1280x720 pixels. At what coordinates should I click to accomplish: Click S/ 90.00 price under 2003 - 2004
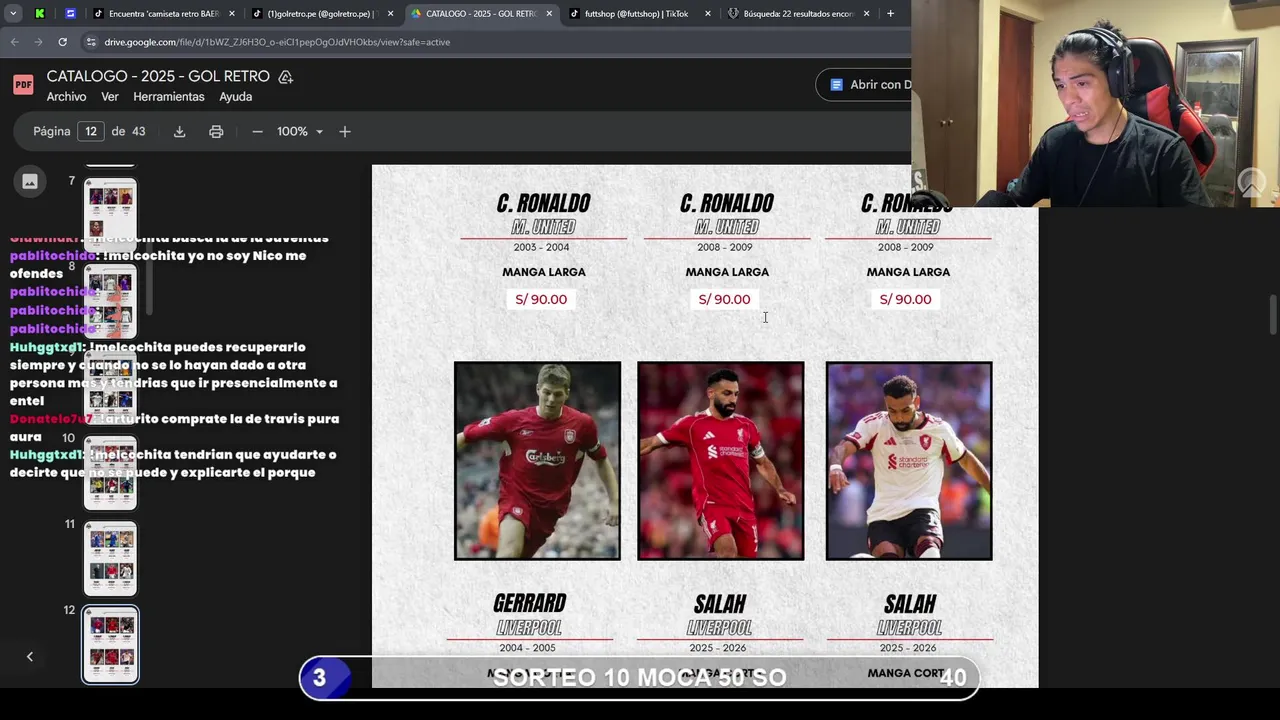541,299
